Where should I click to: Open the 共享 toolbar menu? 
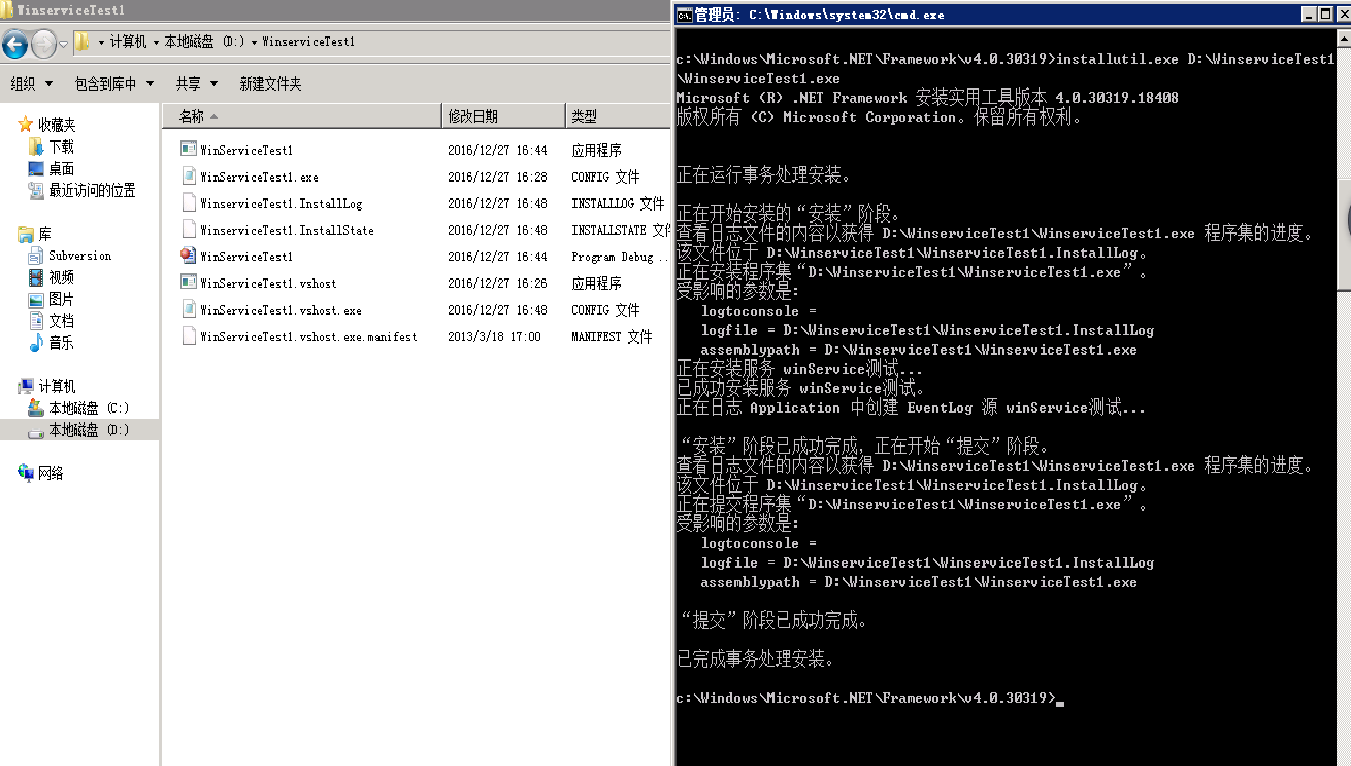[x=197, y=84]
